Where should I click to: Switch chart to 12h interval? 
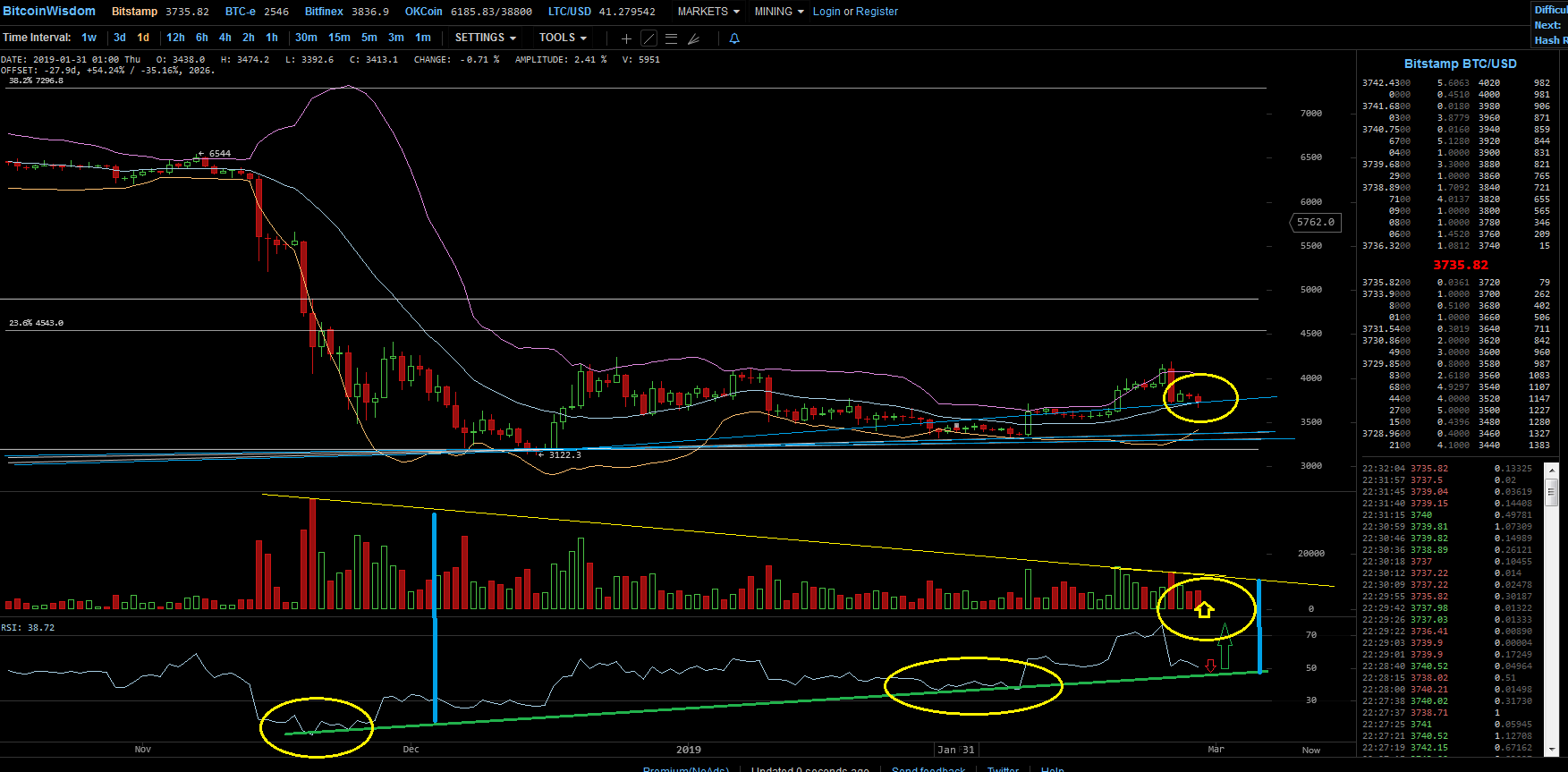(x=175, y=38)
